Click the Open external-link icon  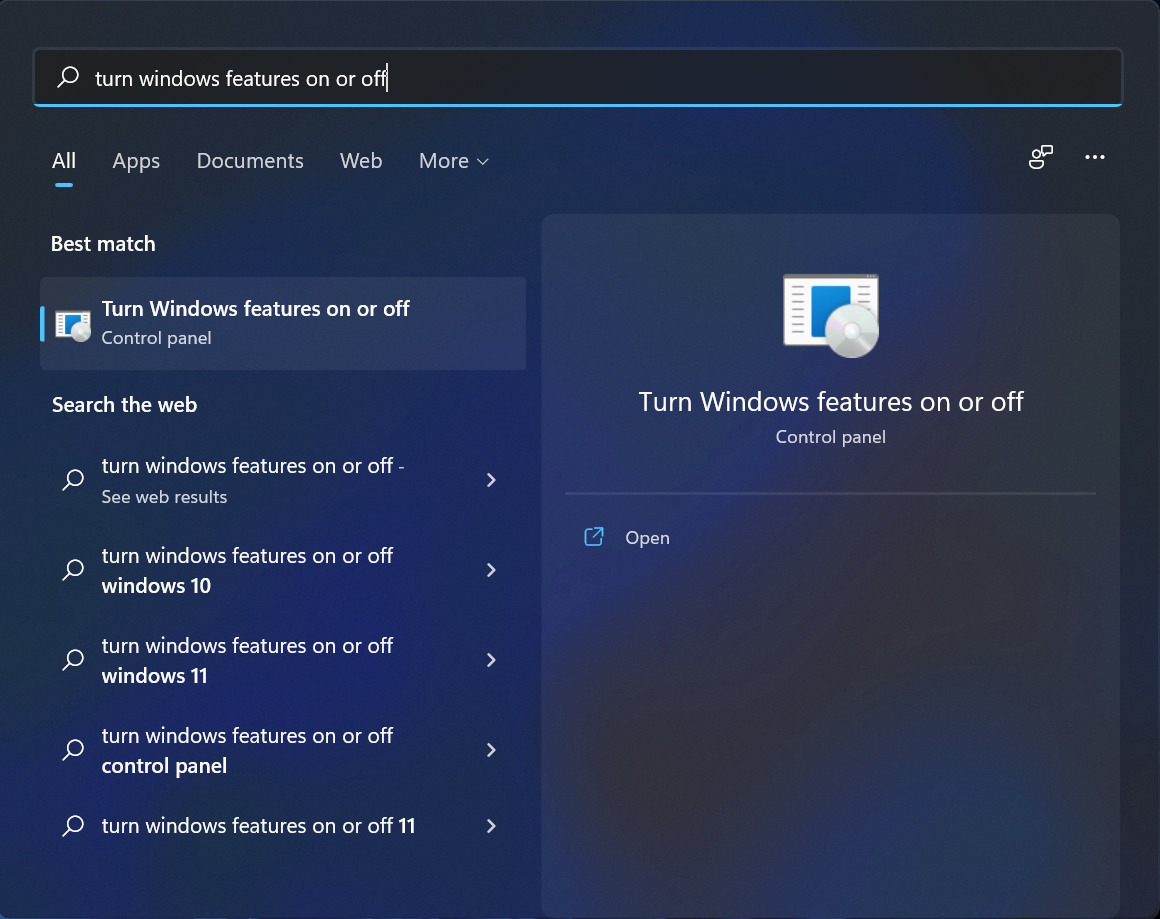pyautogui.click(x=594, y=536)
